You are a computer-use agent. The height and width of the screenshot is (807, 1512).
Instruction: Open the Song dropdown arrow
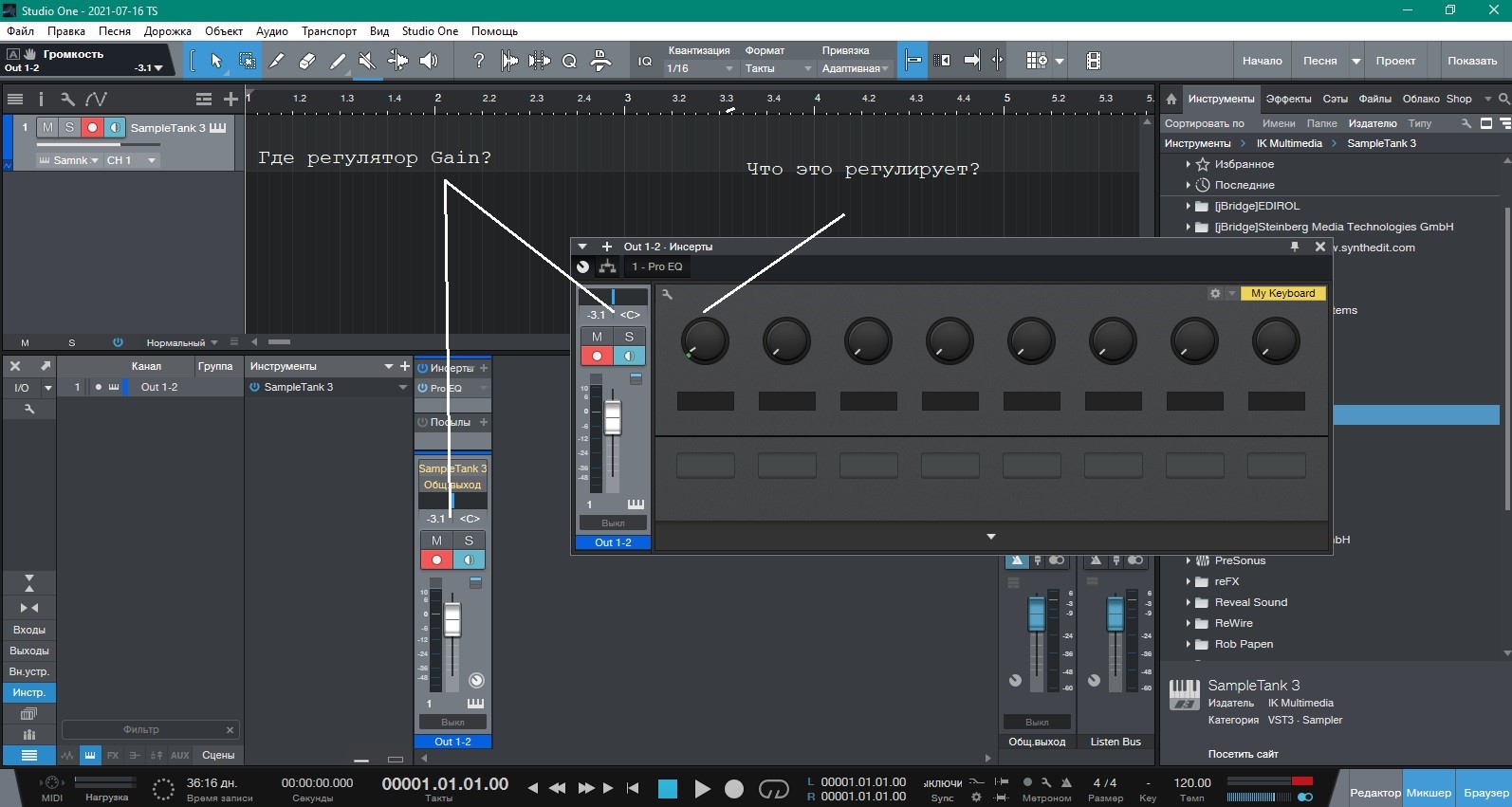point(1356,61)
